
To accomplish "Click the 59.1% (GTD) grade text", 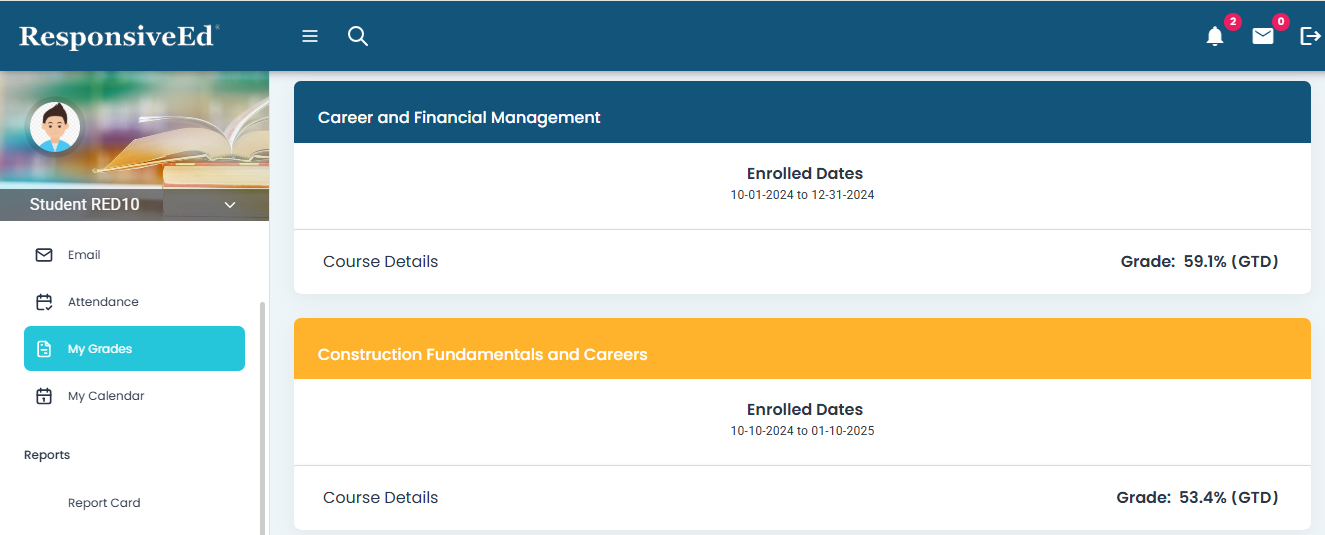I will click(x=1230, y=262).
